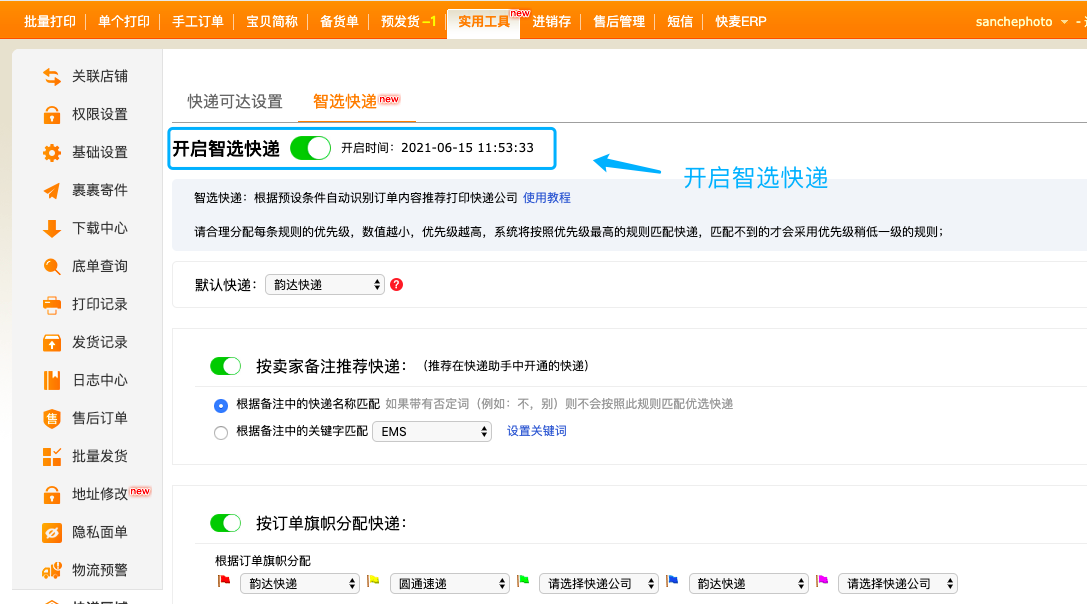
Task: Open the 短信 menu
Action: (x=680, y=21)
